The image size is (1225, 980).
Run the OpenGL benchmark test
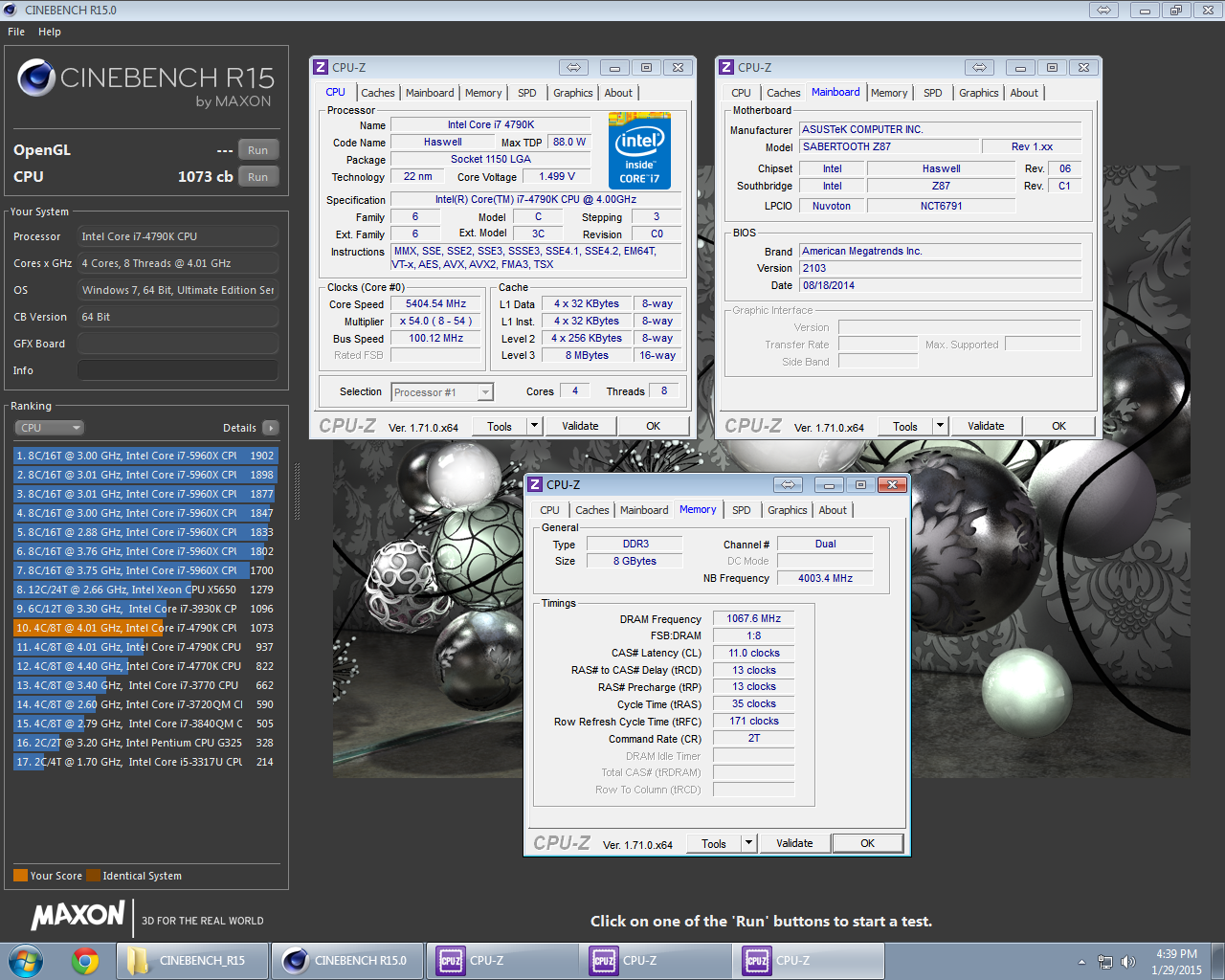pos(258,150)
